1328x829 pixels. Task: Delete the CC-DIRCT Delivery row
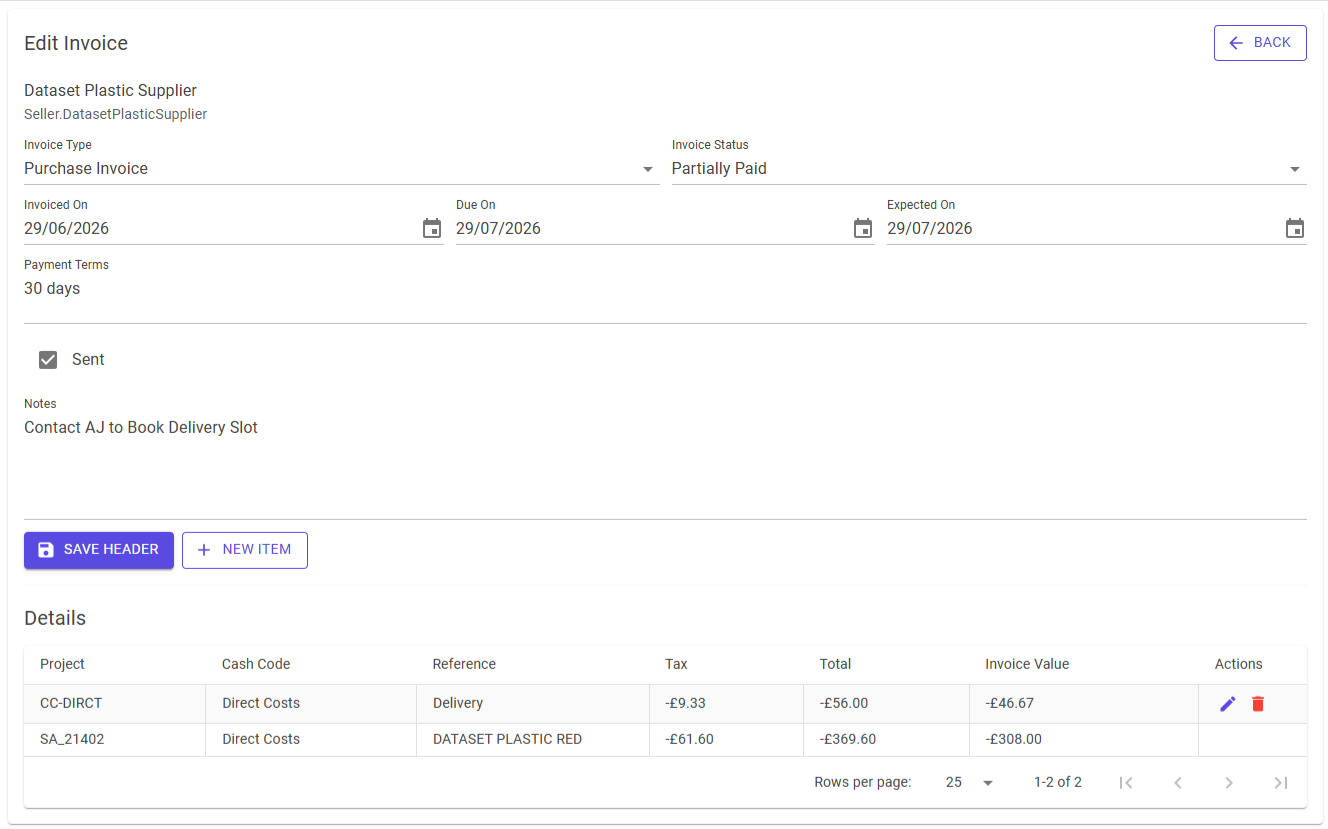[1258, 704]
